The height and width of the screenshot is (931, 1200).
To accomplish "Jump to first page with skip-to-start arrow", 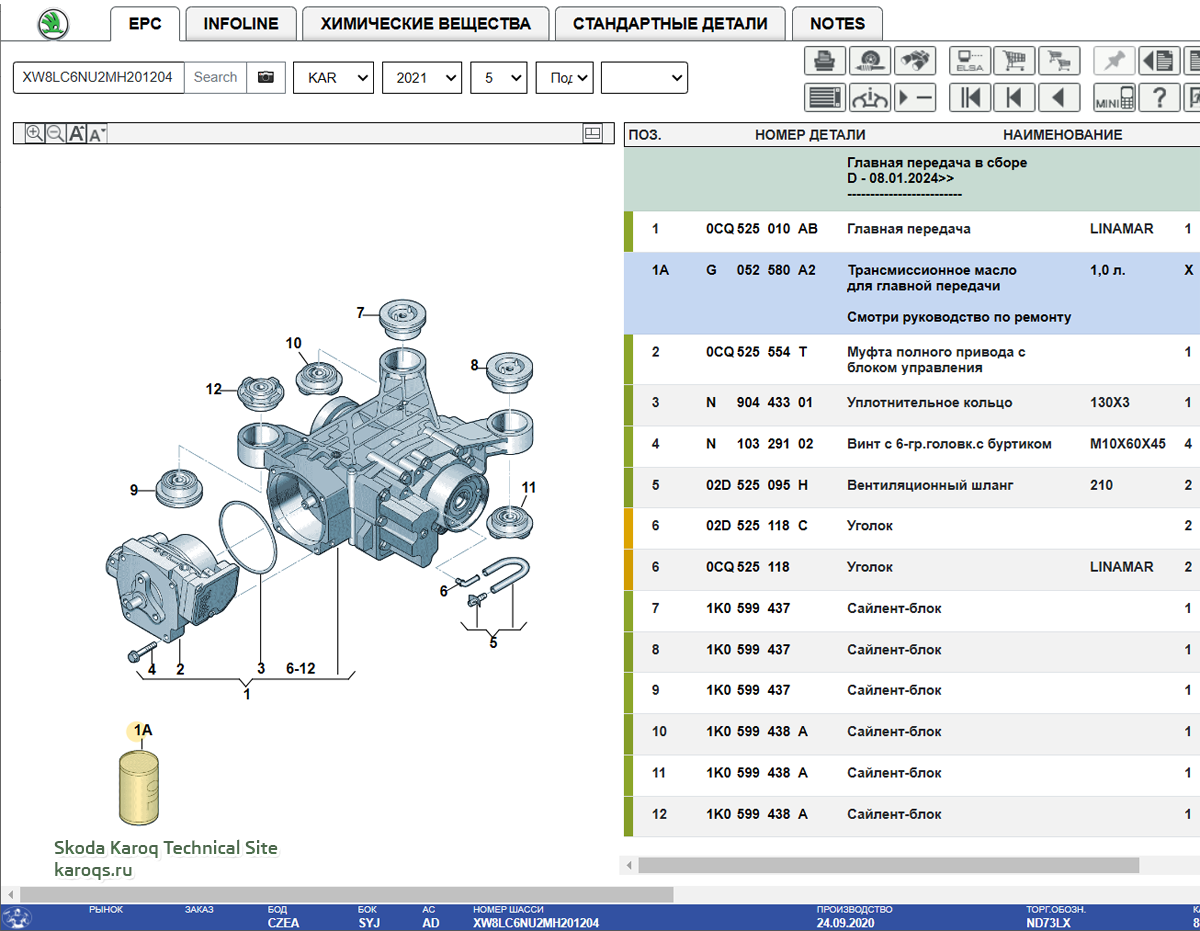I will click(x=969, y=98).
